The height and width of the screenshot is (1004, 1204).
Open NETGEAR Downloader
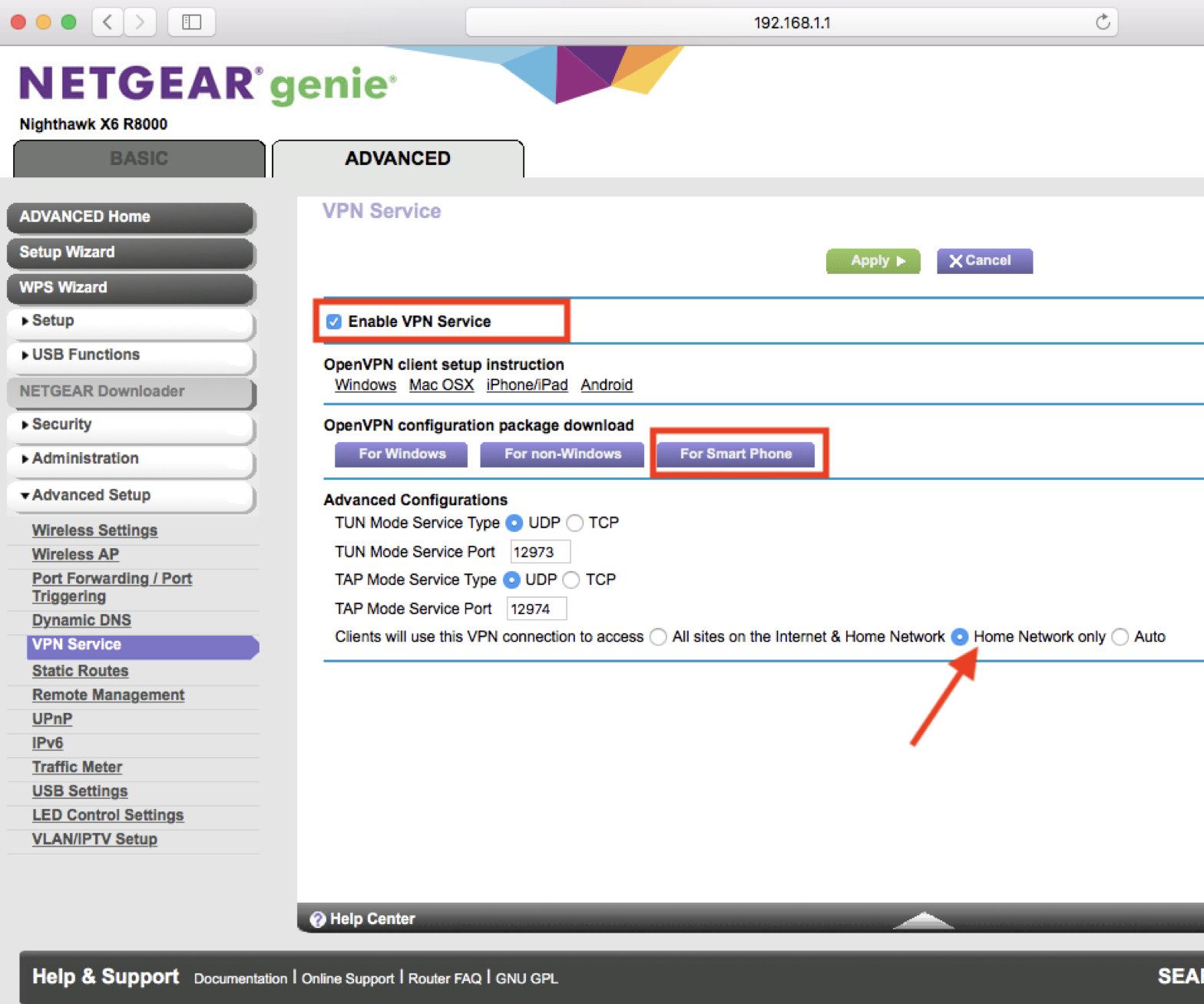pos(131,391)
